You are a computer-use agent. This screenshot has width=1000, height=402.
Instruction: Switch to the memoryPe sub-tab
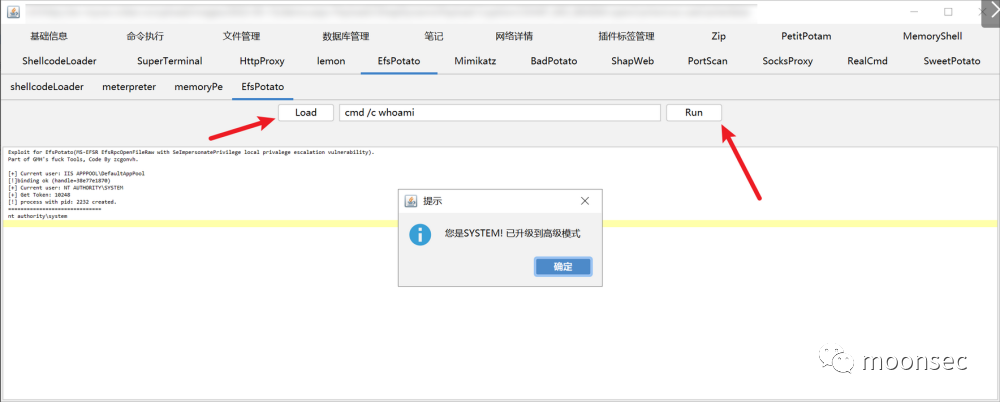198,87
